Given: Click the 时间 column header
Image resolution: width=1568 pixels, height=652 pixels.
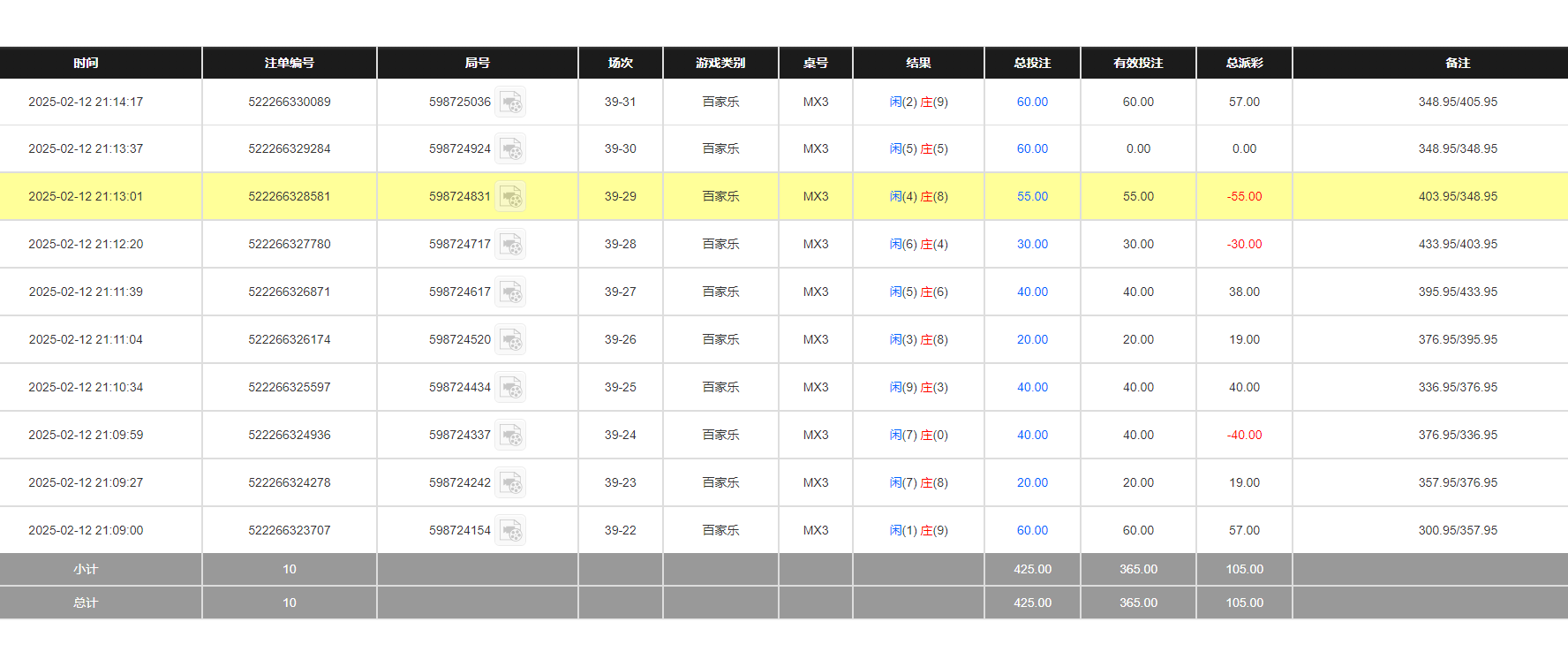Looking at the screenshot, I should pos(86,64).
